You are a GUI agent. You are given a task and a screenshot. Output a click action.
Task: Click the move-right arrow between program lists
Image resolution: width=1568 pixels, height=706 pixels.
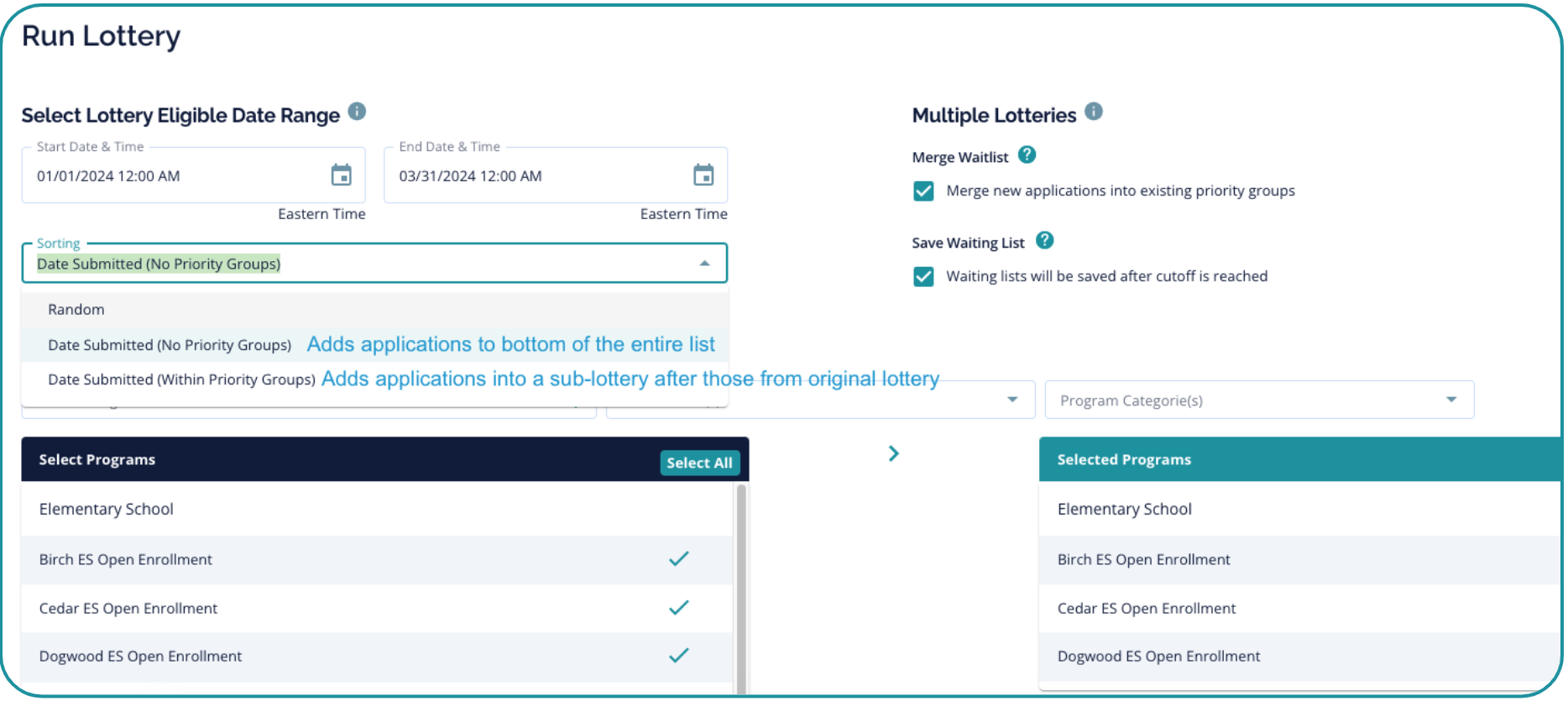(x=894, y=454)
